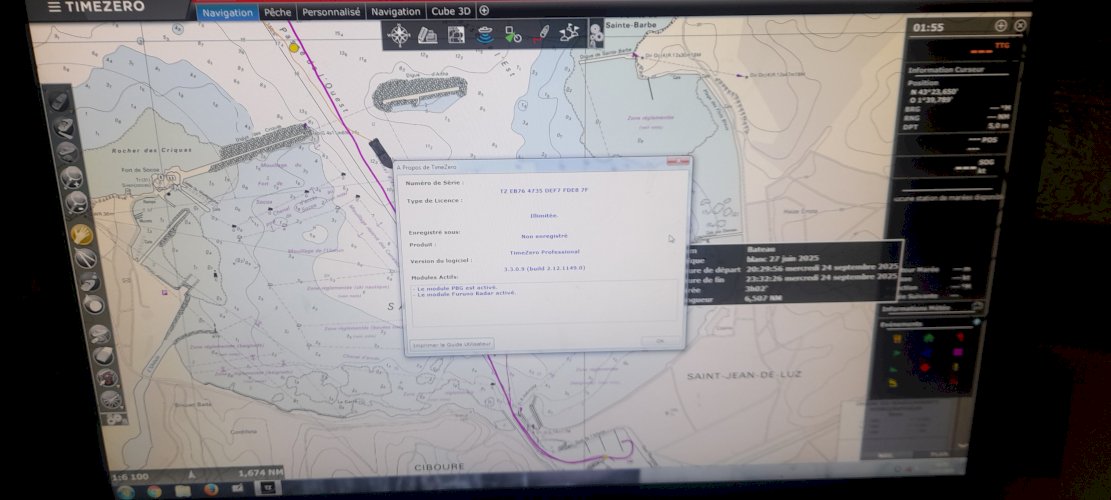Click the plus icon in side panel header
The height and width of the screenshot is (500, 1111).
(x=1000, y=25)
